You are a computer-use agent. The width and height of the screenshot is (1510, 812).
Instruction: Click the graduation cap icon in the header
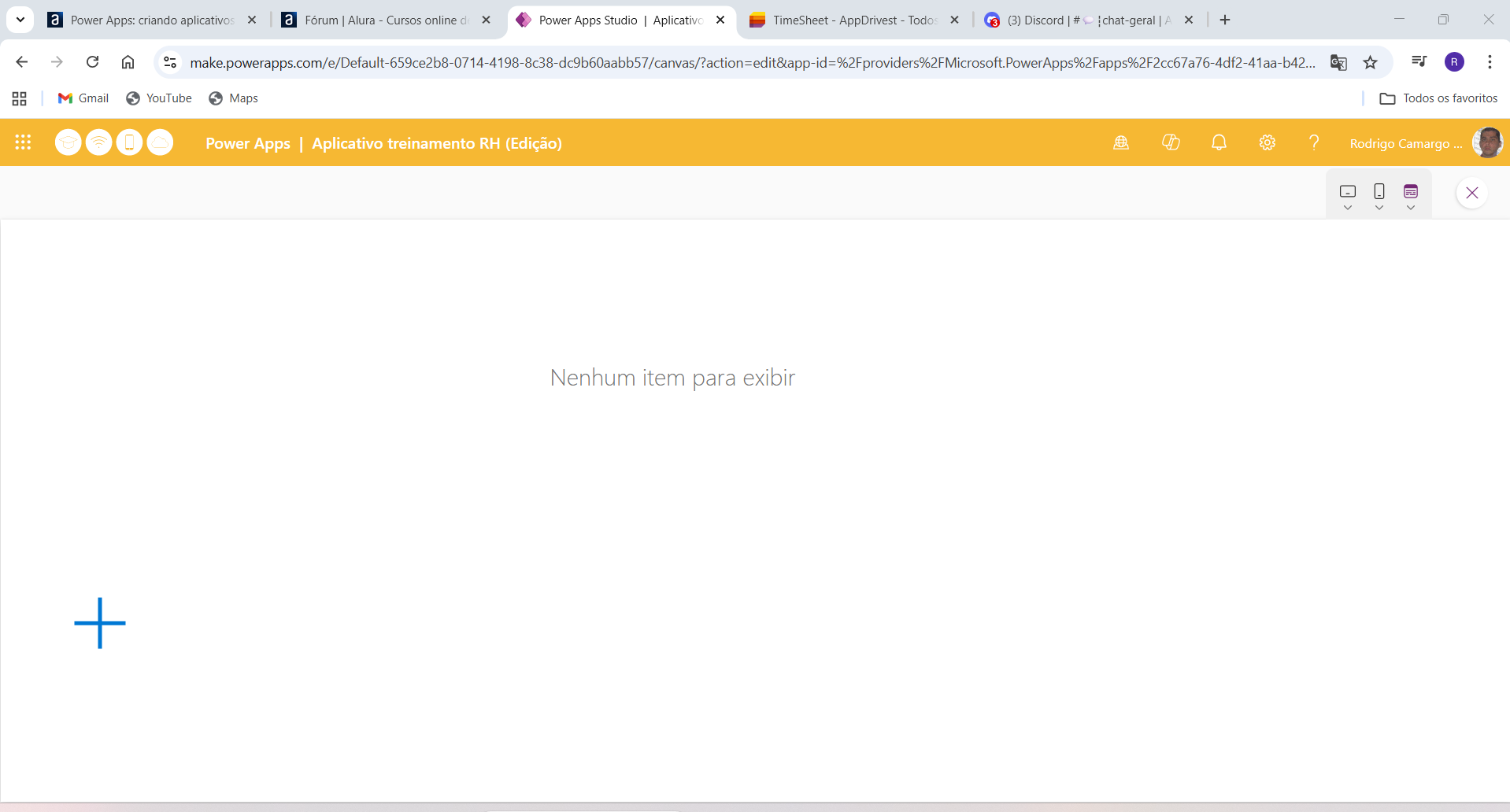pos(68,142)
